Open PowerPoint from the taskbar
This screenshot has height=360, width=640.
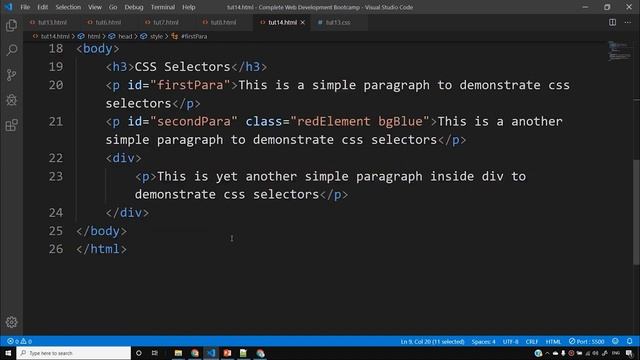tap(227, 353)
